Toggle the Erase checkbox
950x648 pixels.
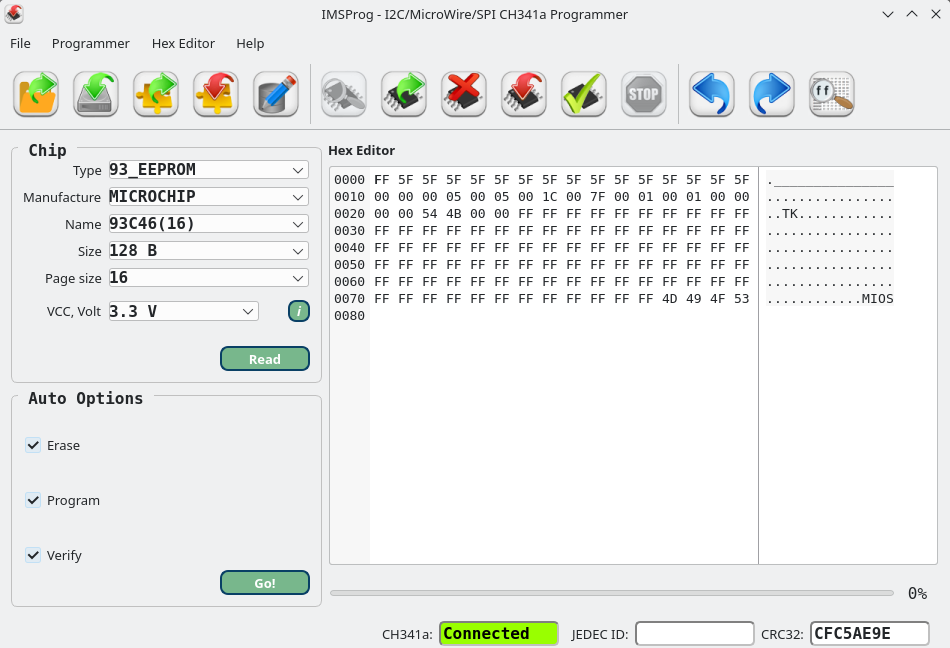pyautogui.click(x=33, y=445)
